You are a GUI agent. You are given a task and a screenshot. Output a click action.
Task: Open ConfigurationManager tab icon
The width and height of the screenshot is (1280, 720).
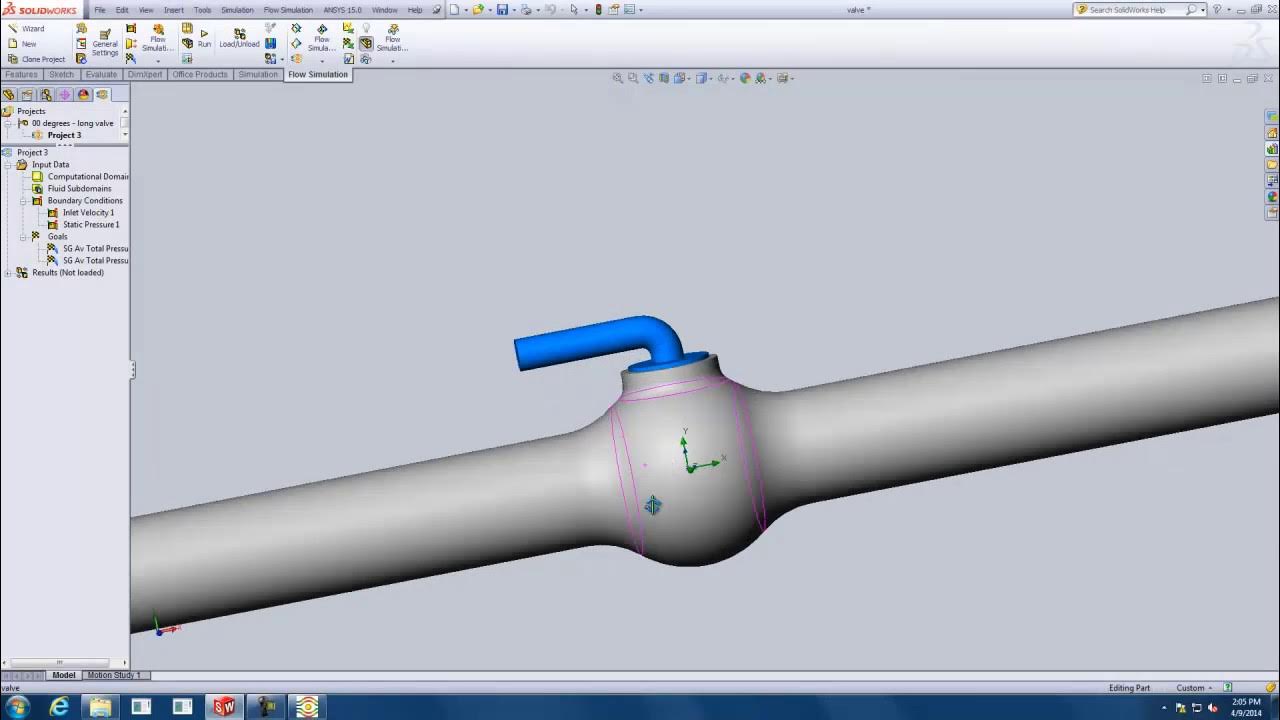pos(46,95)
